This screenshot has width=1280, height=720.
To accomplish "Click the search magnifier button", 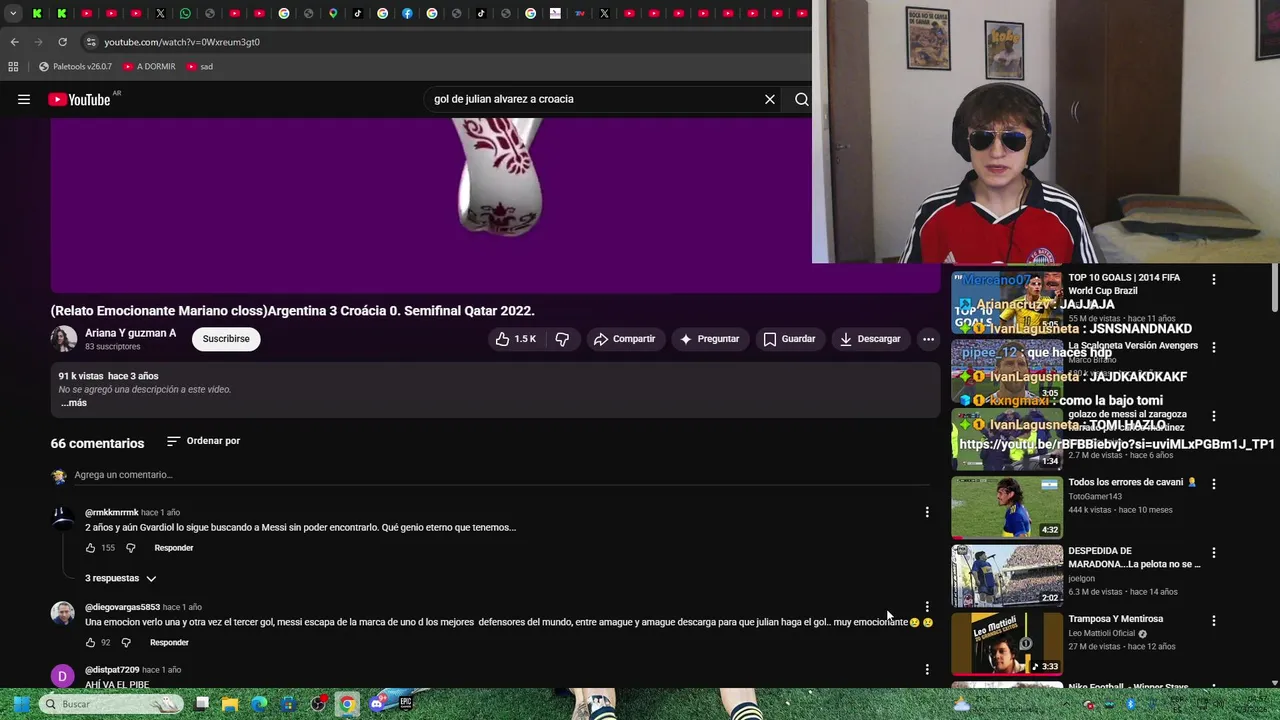I will [801, 99].
